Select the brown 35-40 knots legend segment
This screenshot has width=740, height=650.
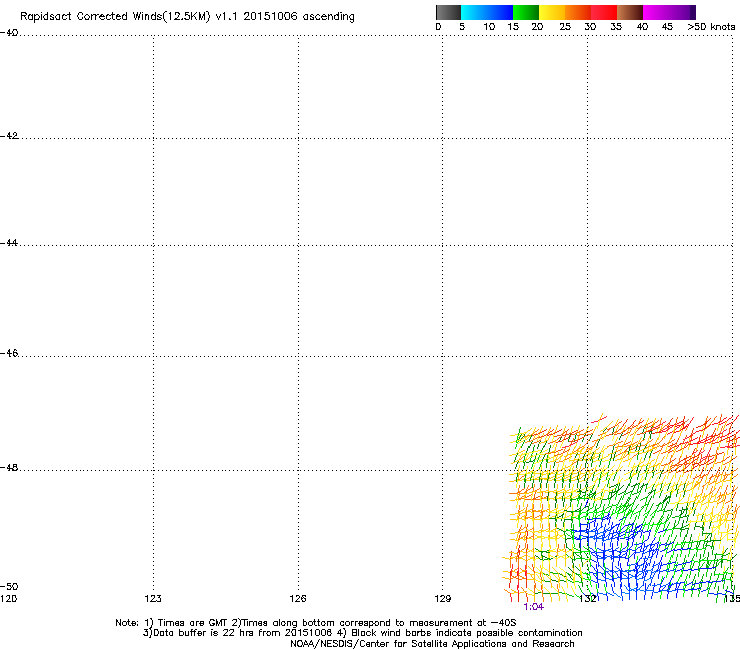click(630, 12)
